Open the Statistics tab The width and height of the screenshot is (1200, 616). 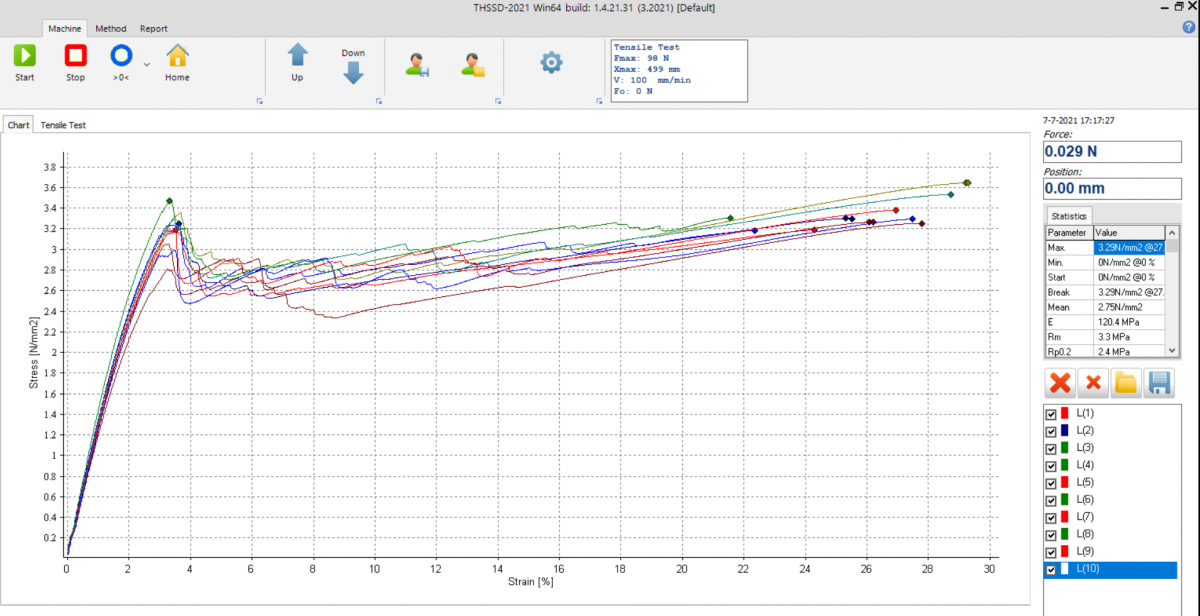1069,216
